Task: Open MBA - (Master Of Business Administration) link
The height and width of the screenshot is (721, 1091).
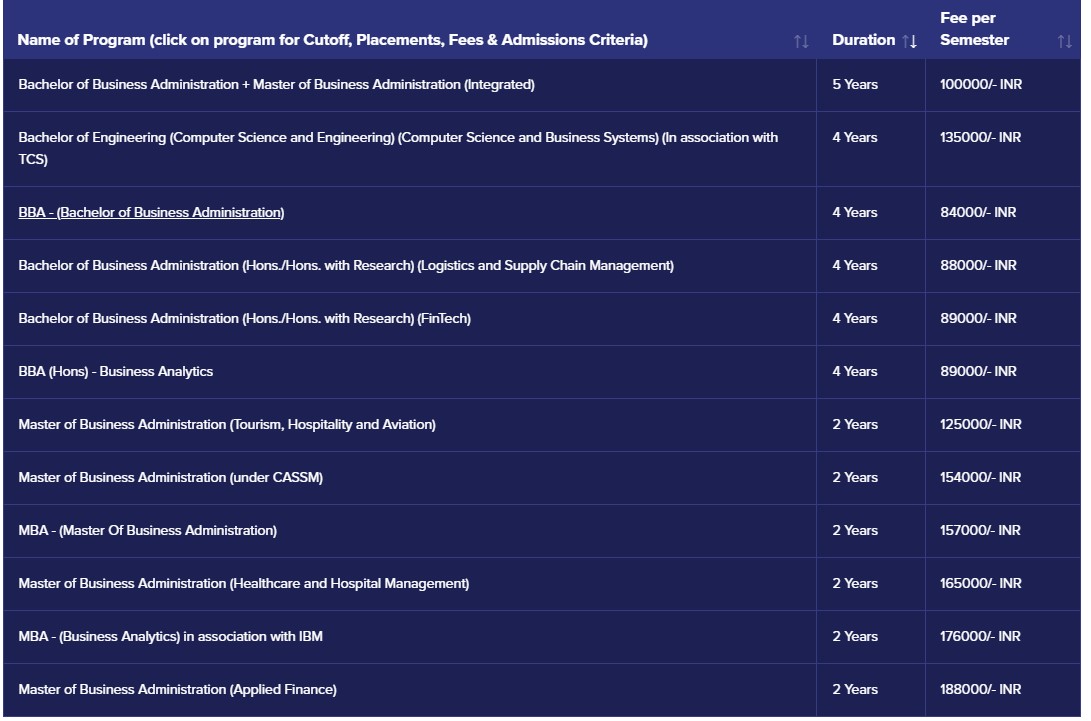Action: [x=147, y=531]
